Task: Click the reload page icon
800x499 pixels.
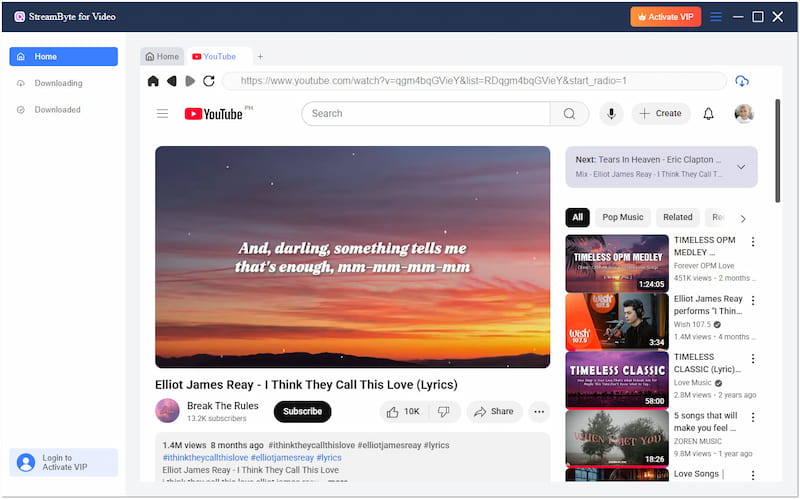Action: (x=208, y=81)
